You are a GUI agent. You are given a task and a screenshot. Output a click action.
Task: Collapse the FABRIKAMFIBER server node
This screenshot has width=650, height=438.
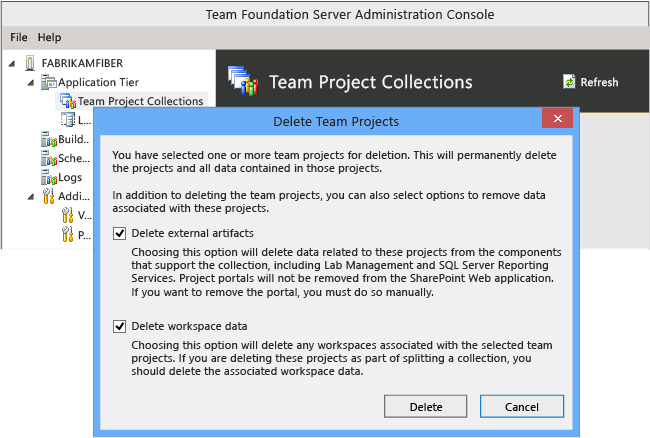12,63
